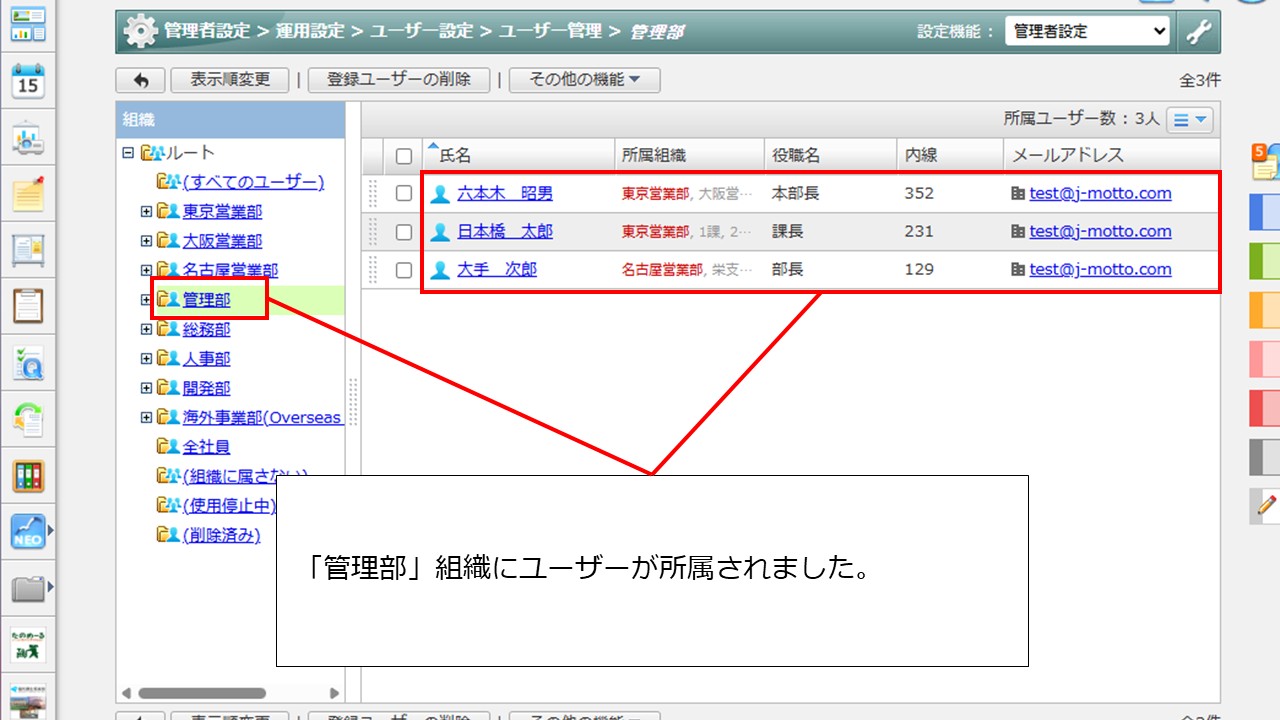
Task: Click the wrench settings icon
Action: pyautogui.click(x=1198, y=31)
